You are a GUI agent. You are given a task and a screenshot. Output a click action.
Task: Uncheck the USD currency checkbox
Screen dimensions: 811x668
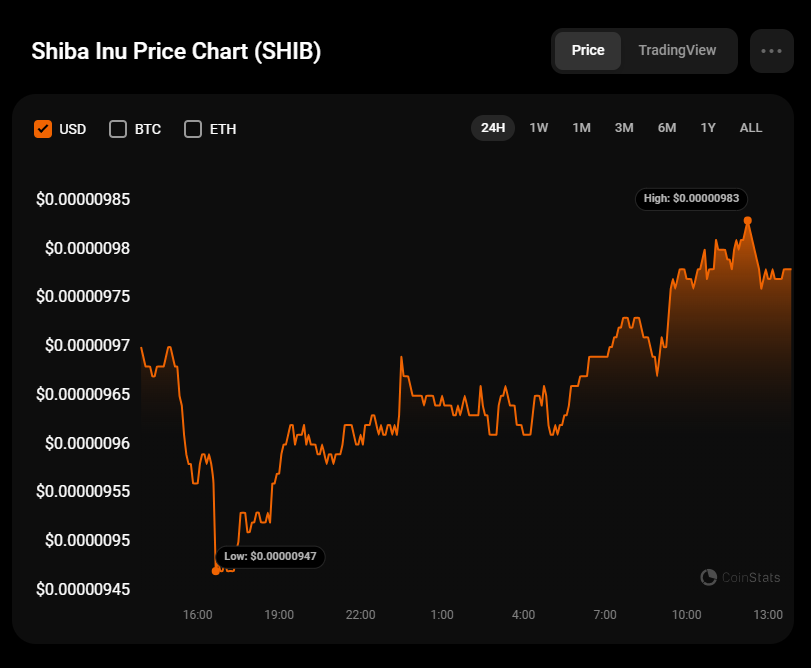coord(43,129)
